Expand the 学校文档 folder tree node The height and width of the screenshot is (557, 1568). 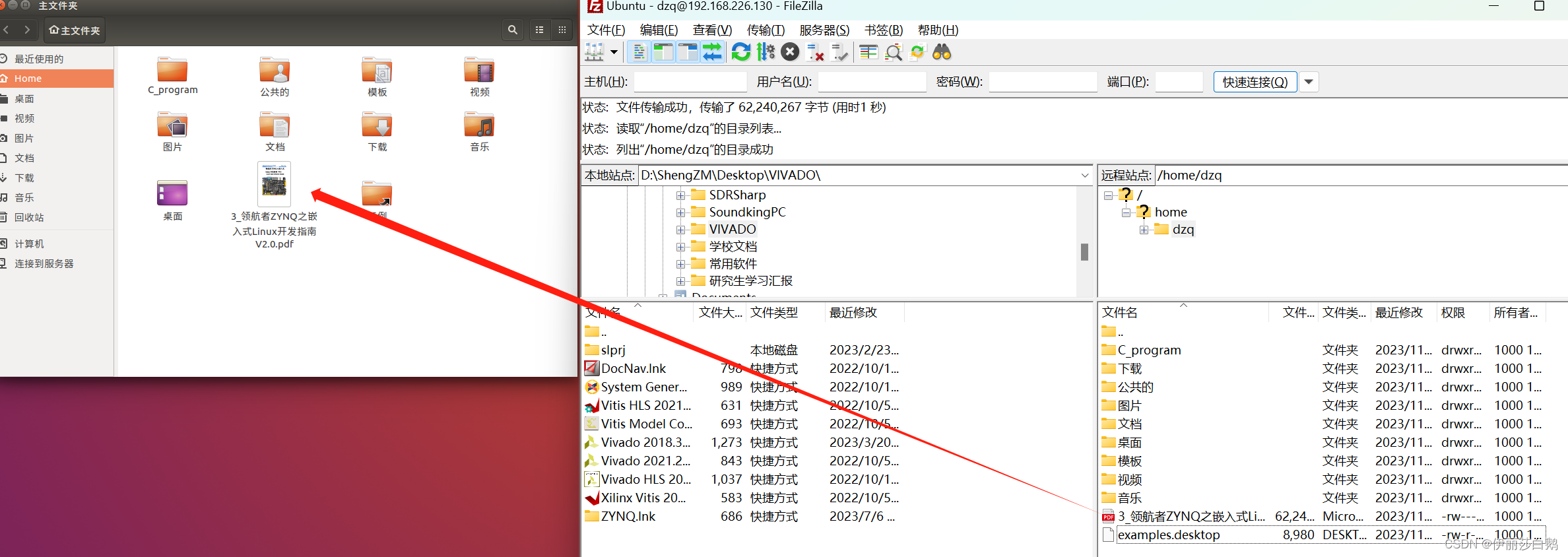(x=680, y=247)
